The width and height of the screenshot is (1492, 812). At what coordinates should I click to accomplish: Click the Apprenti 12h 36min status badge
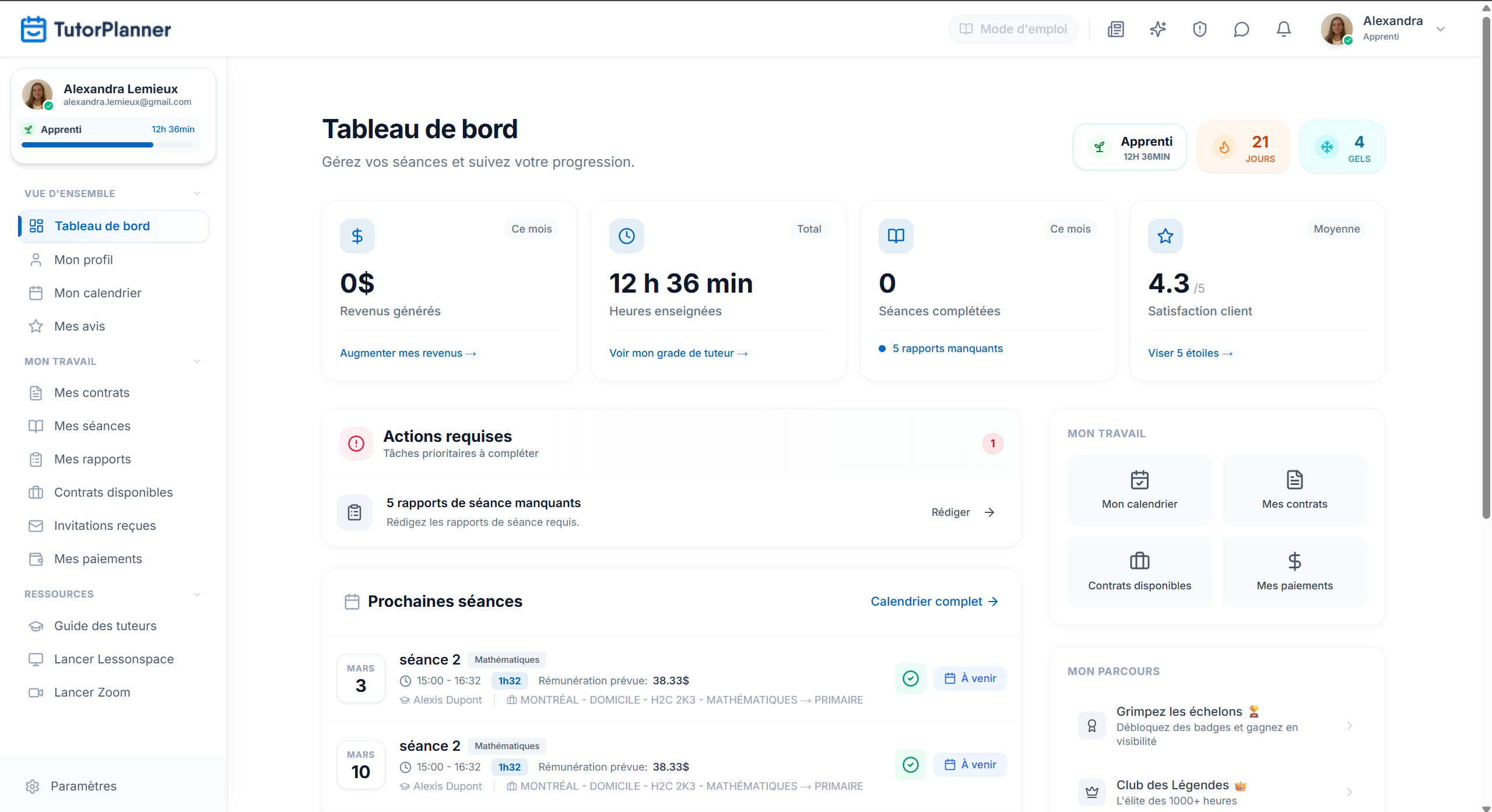(1129, 146)
